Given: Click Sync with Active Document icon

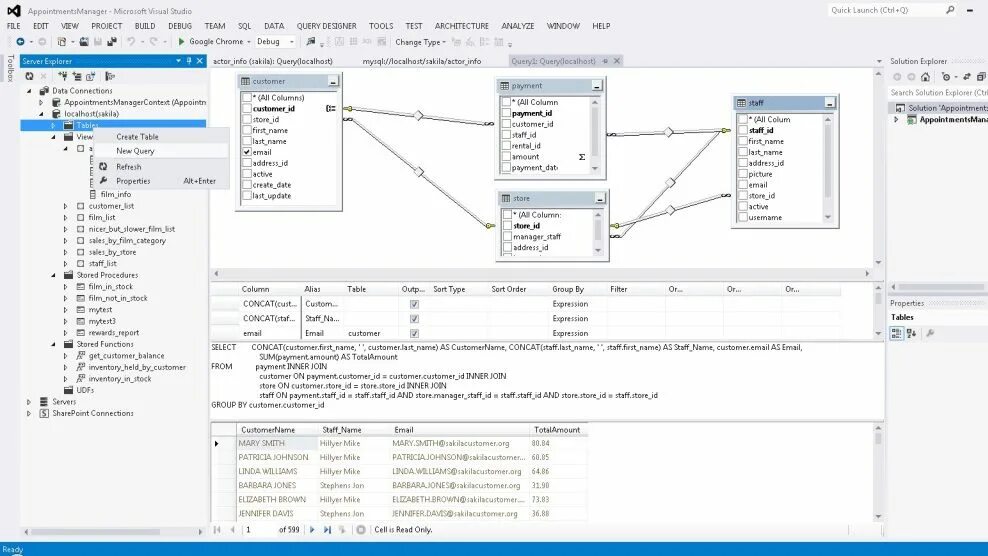Looking at the screenshot, I should (967, 77).
